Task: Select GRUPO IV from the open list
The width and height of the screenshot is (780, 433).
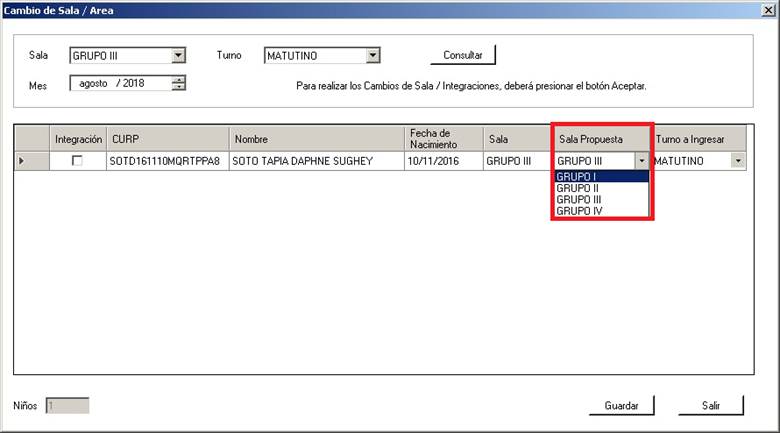Action: point(602,211)
